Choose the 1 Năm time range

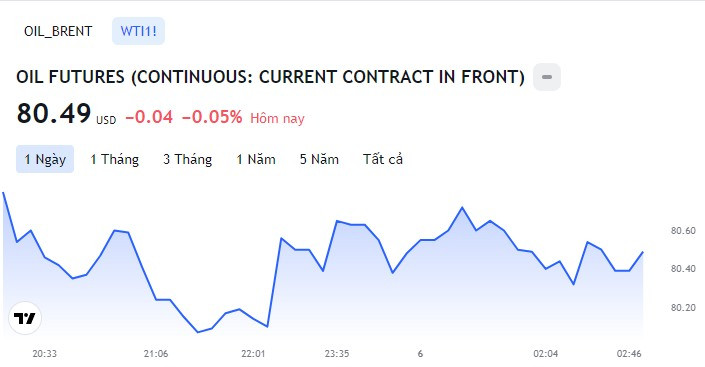pos(256,159)
